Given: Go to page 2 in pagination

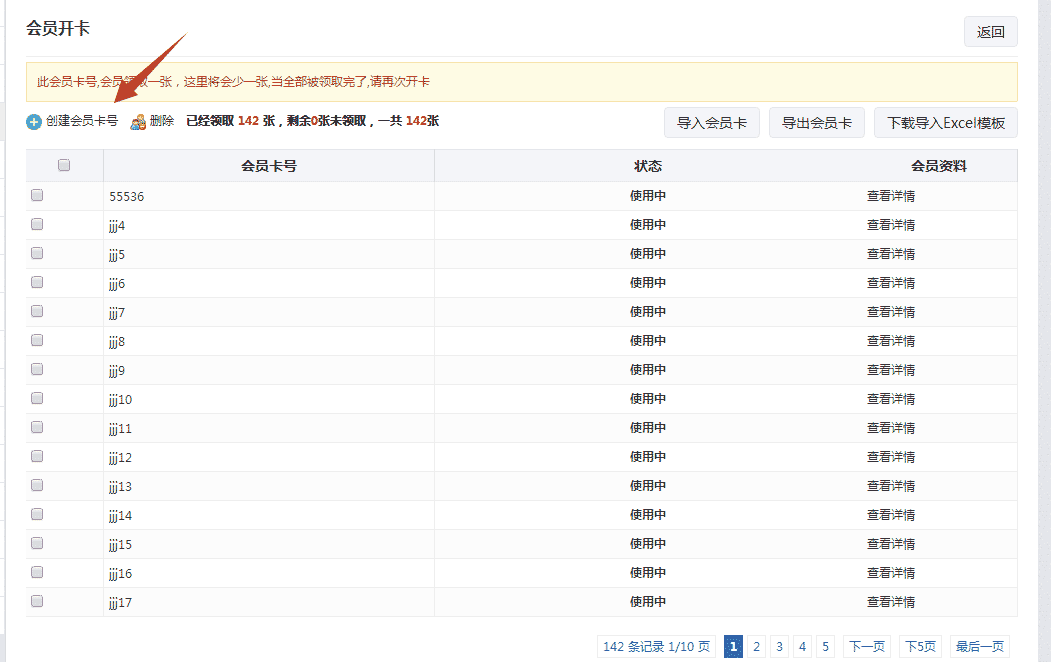Looking at the screenshot, I should point(756,646).
